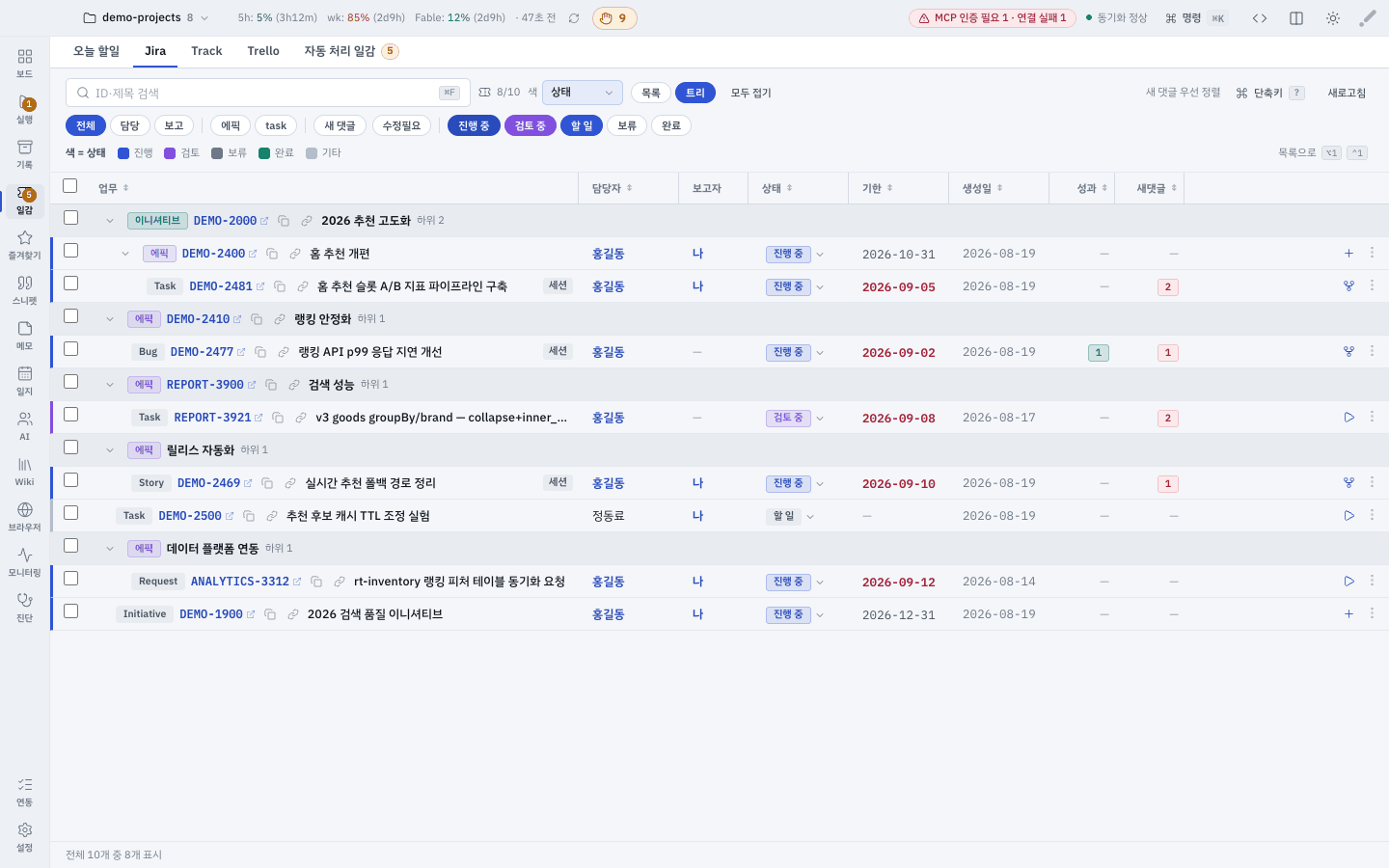This screenshot has height=868, width=1389.
Task: Click the refresh sync icon in top bar
Action: [x=574, y=18]
